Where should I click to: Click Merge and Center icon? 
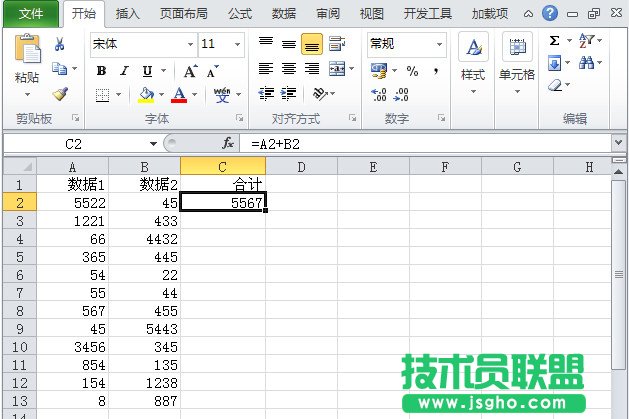tap(337, 69)
